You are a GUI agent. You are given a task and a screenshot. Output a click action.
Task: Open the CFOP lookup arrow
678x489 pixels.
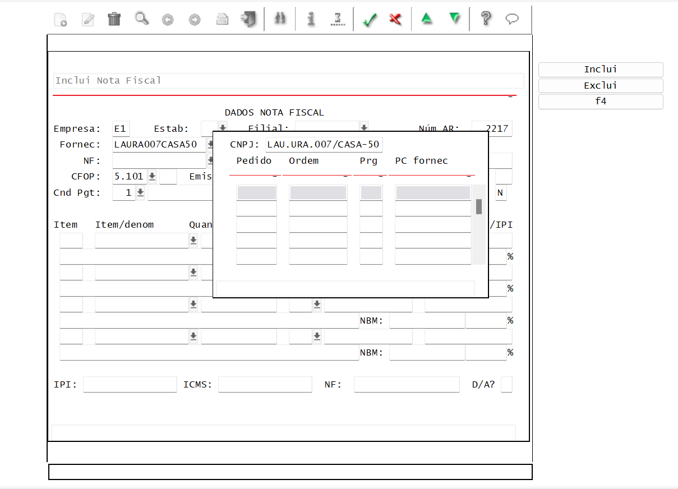pos(152,176)
